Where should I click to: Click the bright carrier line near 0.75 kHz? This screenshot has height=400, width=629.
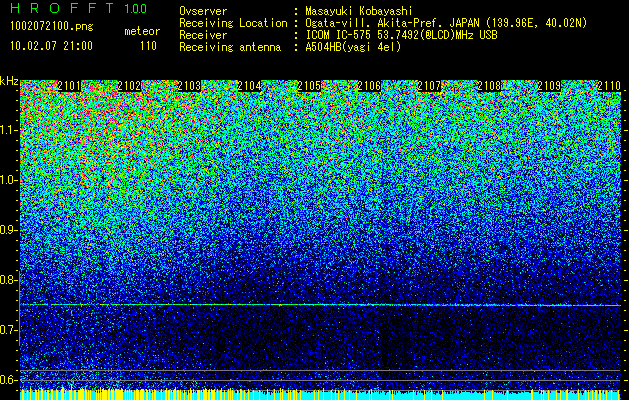pyautogui.click(x=321, y=305)
